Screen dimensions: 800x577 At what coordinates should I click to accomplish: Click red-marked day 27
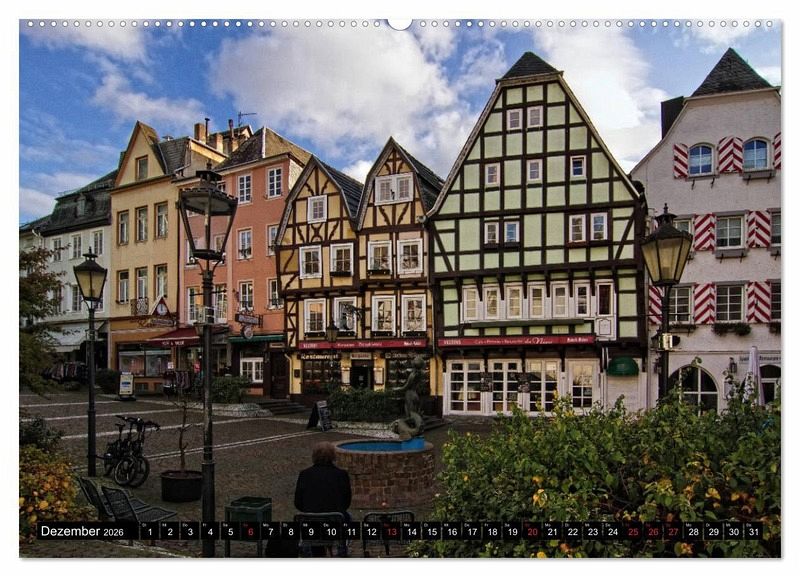tap(672, 531)
